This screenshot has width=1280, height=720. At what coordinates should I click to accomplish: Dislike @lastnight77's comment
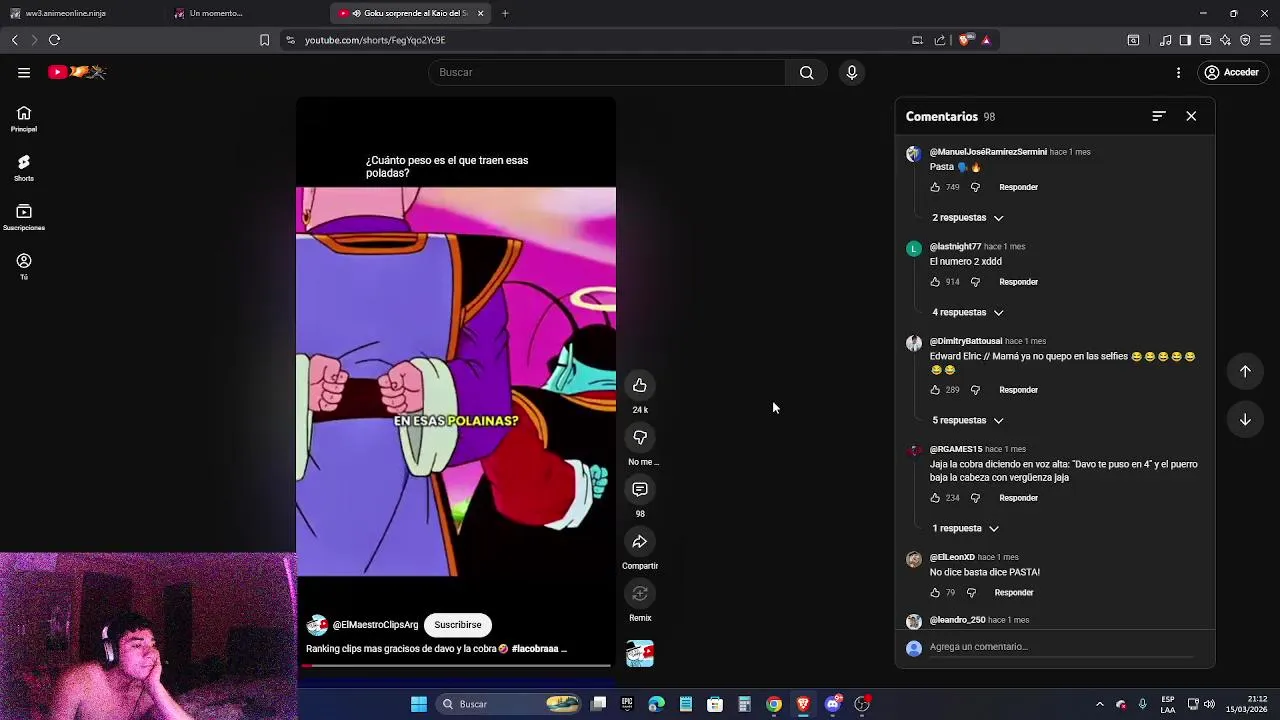pos(975,283)
